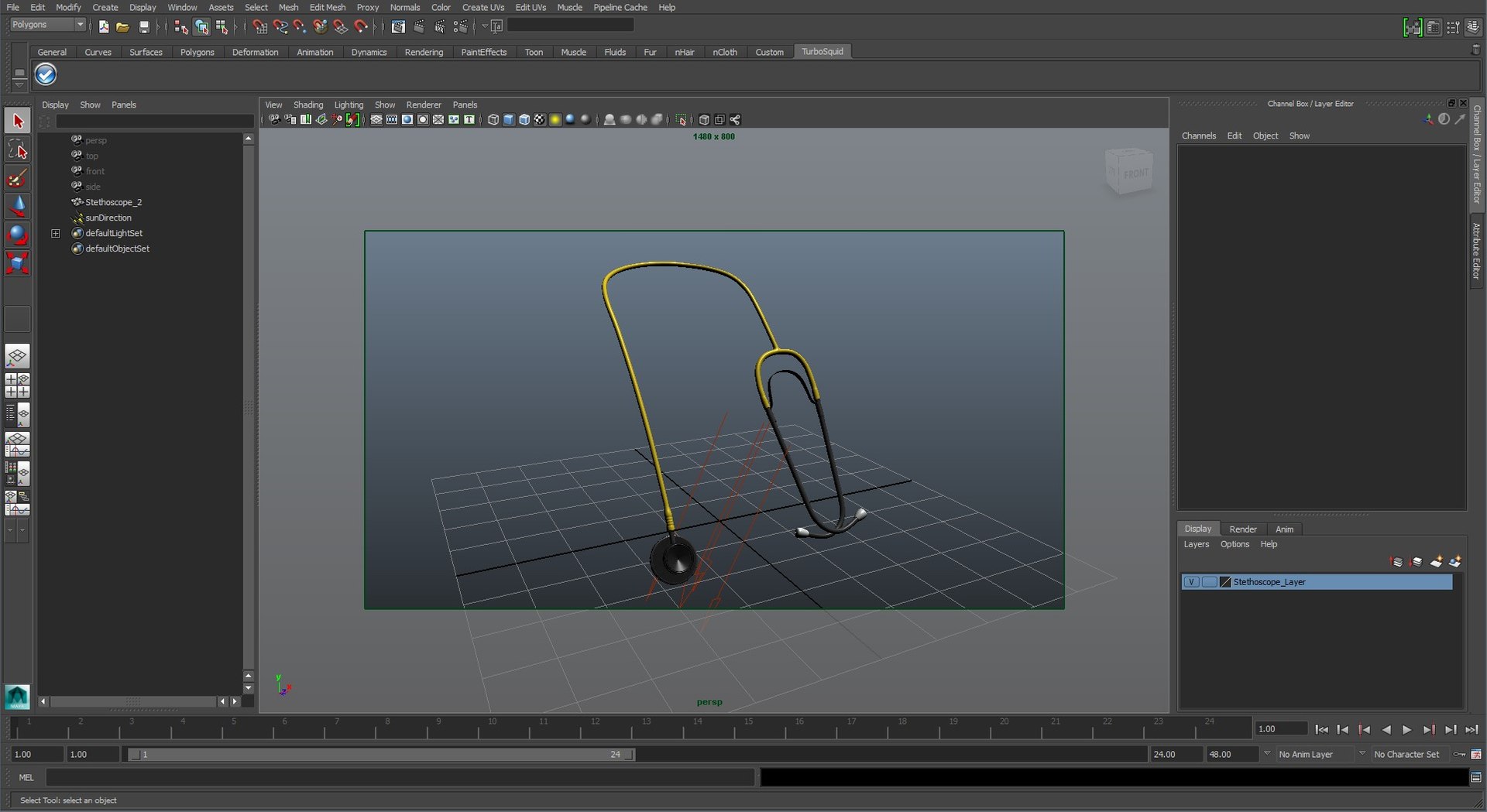This screenshot has width=1487, height=812.
Task: Expand the defaultLightSet node
Action: pos(56,233)
